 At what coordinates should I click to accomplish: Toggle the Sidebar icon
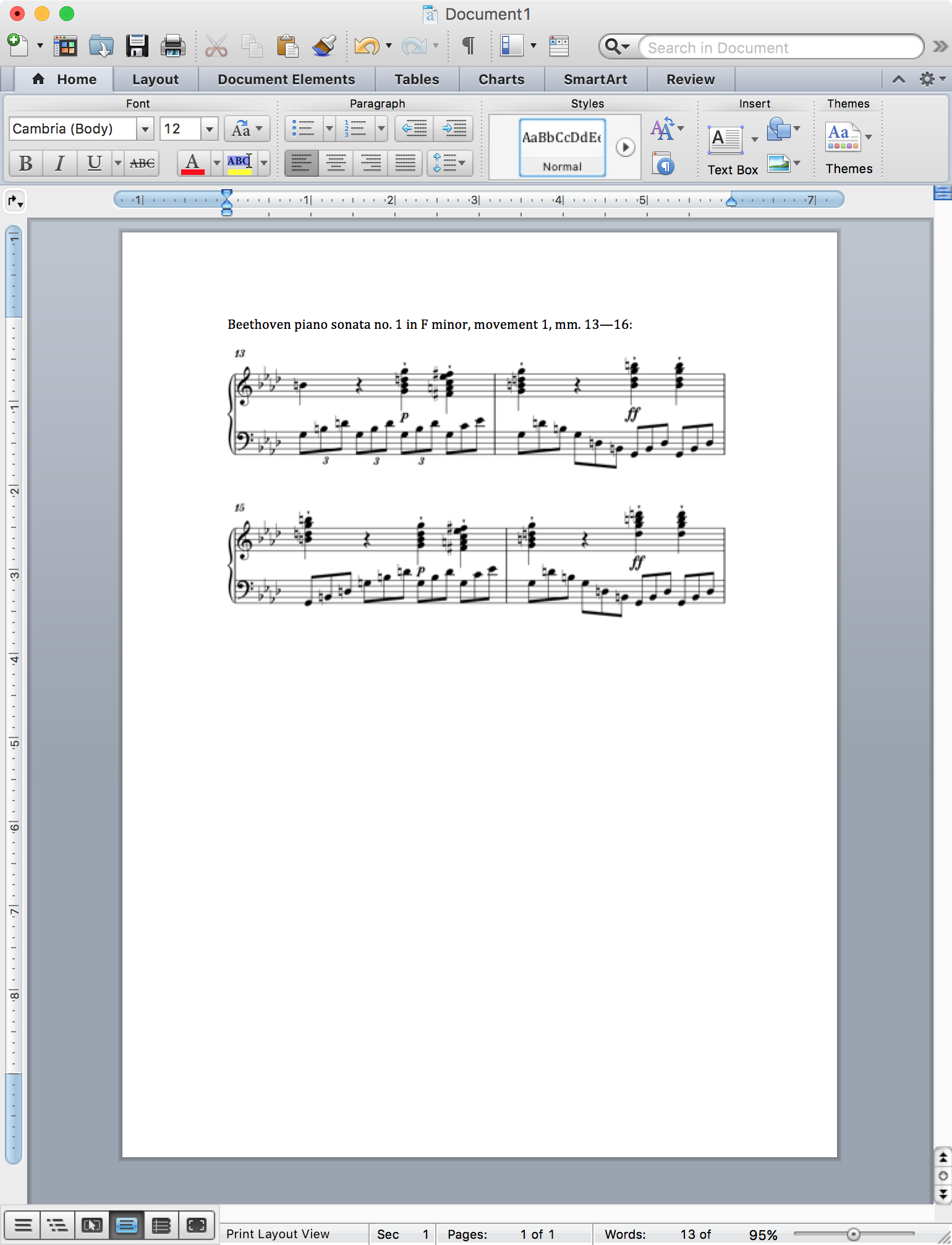click(512, 46)
